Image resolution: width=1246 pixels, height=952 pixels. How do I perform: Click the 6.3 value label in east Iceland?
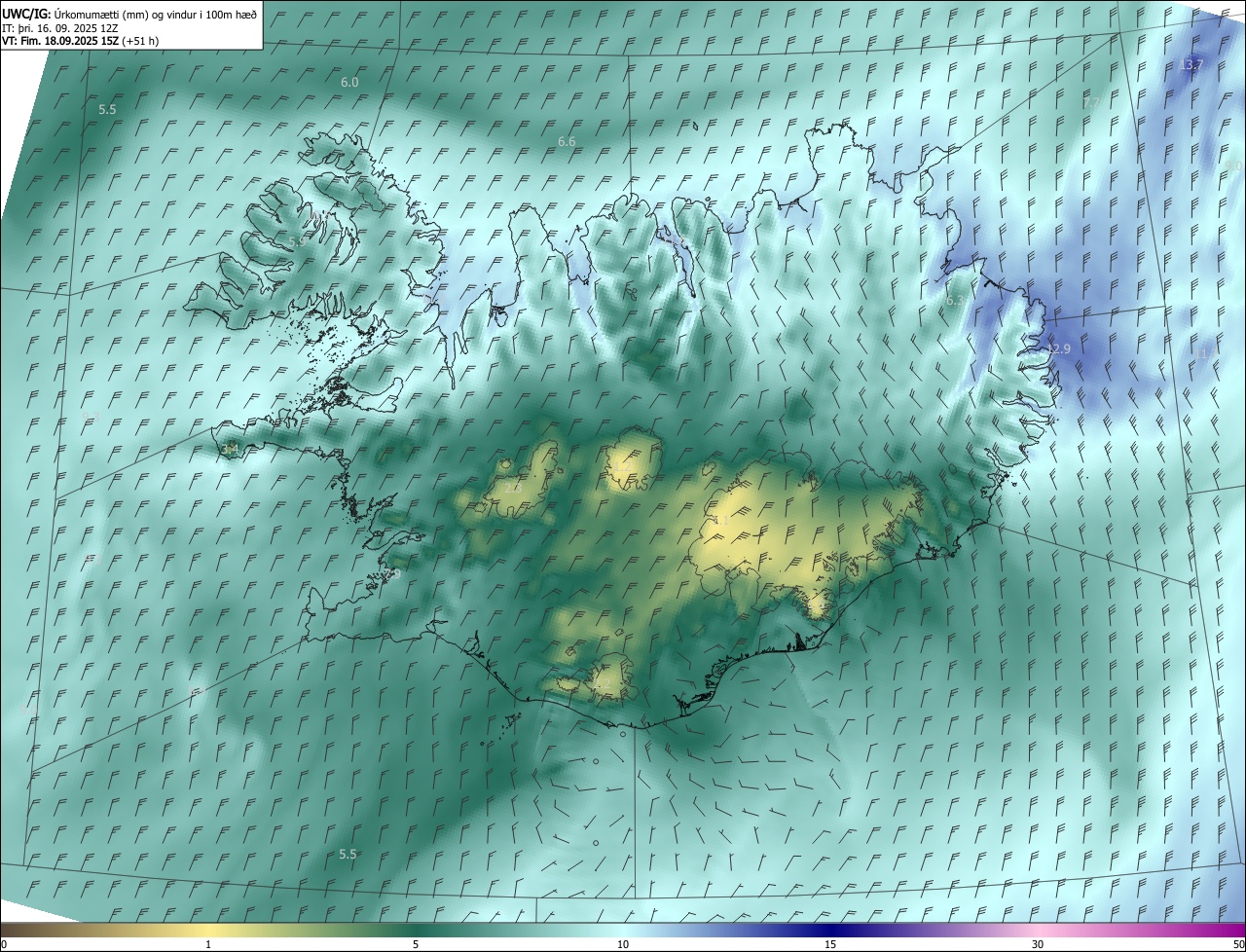(x=955, y=301)
